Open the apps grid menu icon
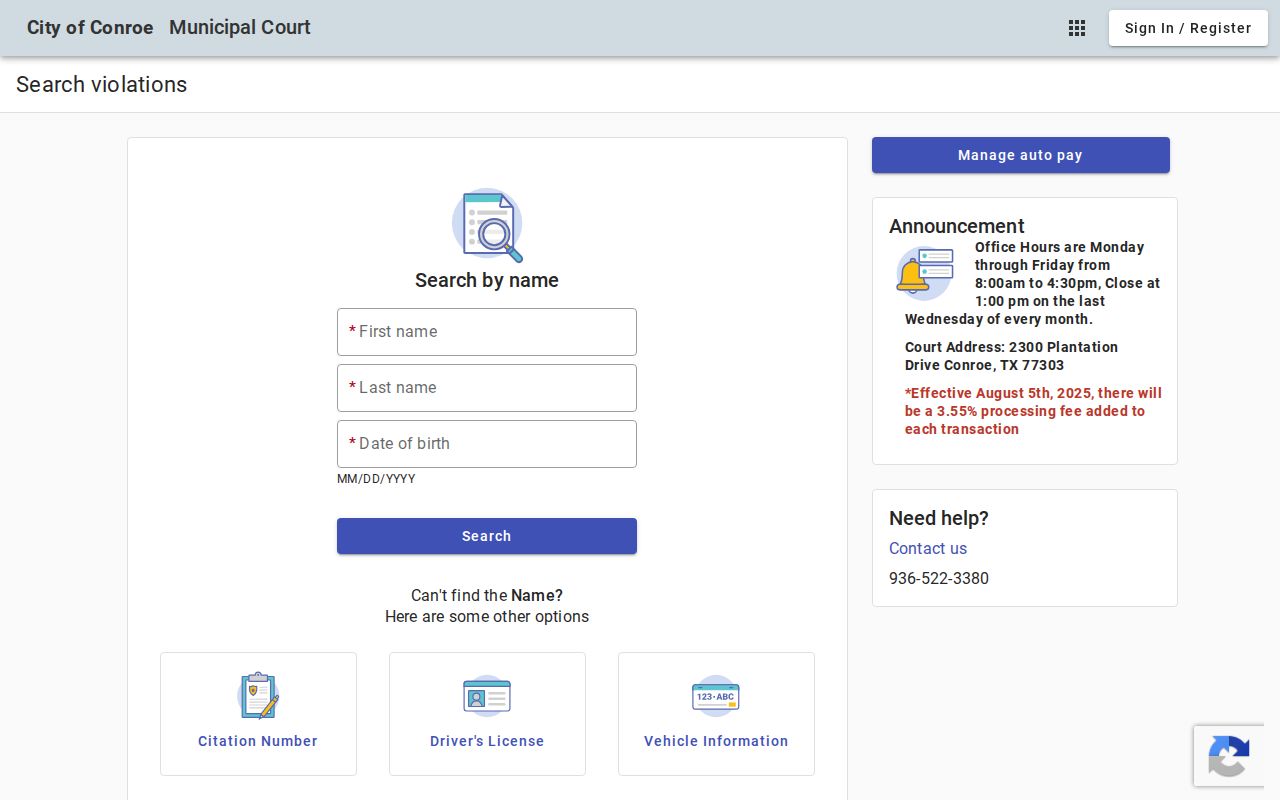Image resolution: width=1280 pixels, height=800 pixels. [1077, 28]
